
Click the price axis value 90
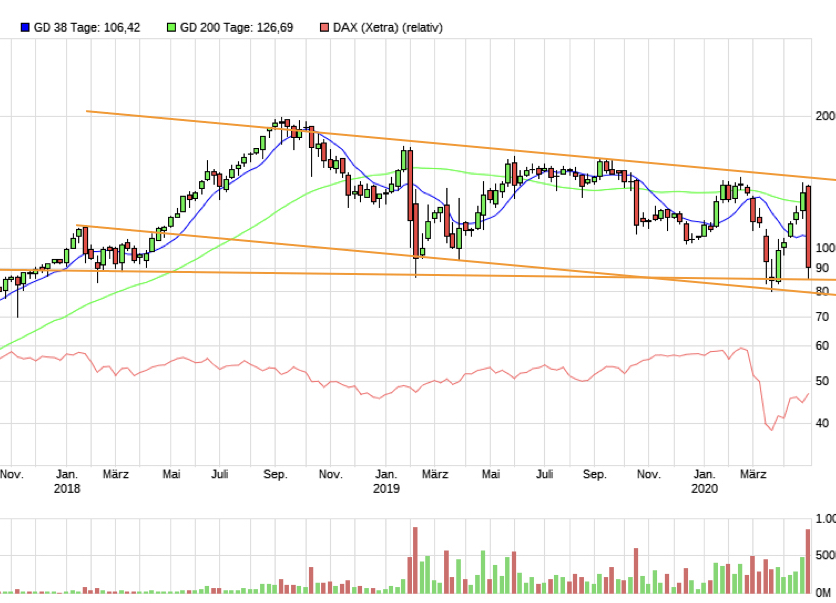click(822, 268)
